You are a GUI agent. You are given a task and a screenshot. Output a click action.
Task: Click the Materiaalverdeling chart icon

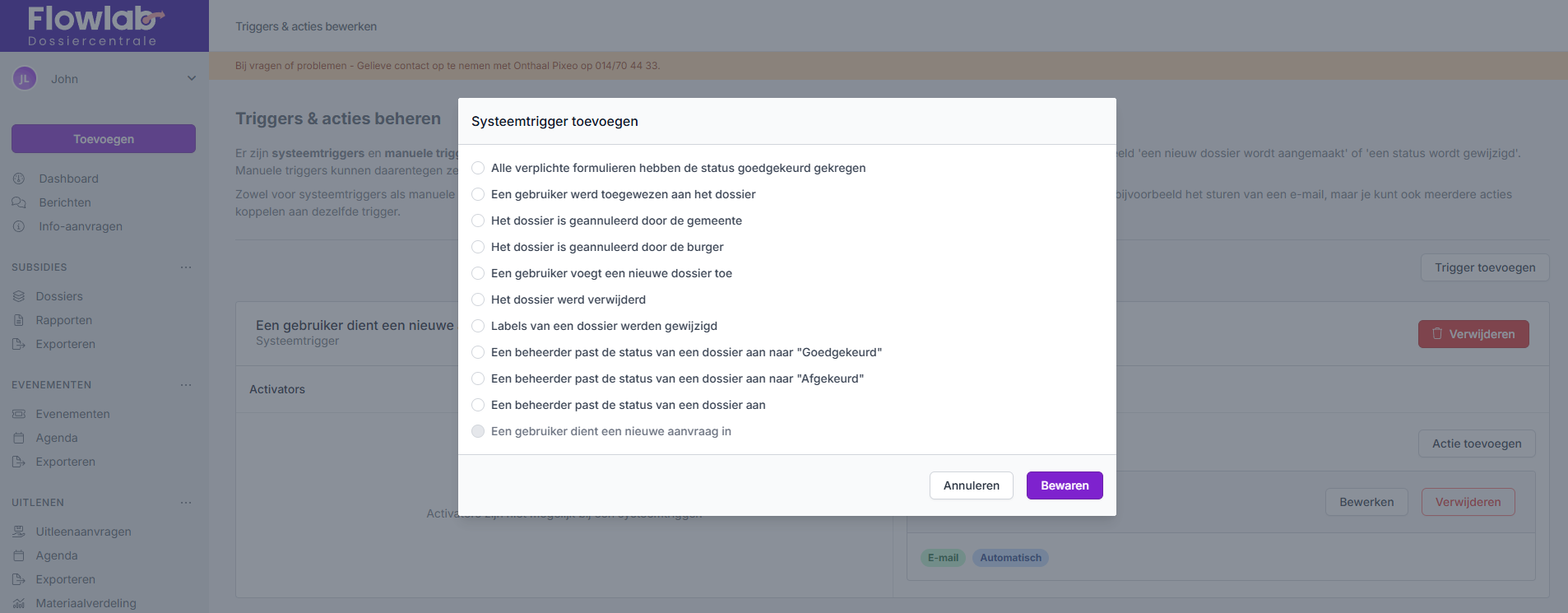pyautogui.click(x=19, y=603)
